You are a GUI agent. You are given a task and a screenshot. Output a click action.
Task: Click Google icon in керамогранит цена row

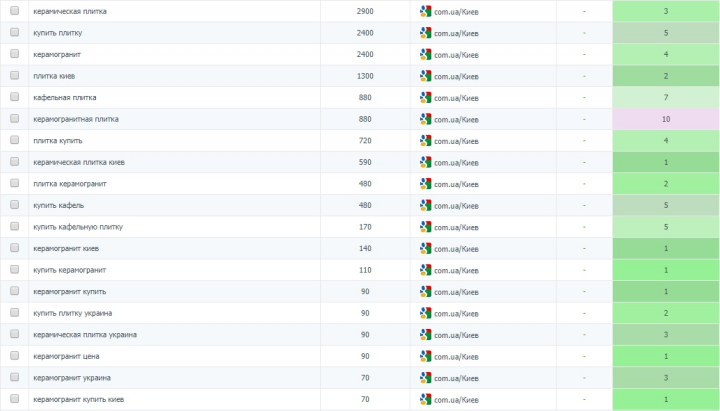tap(425, 357)
